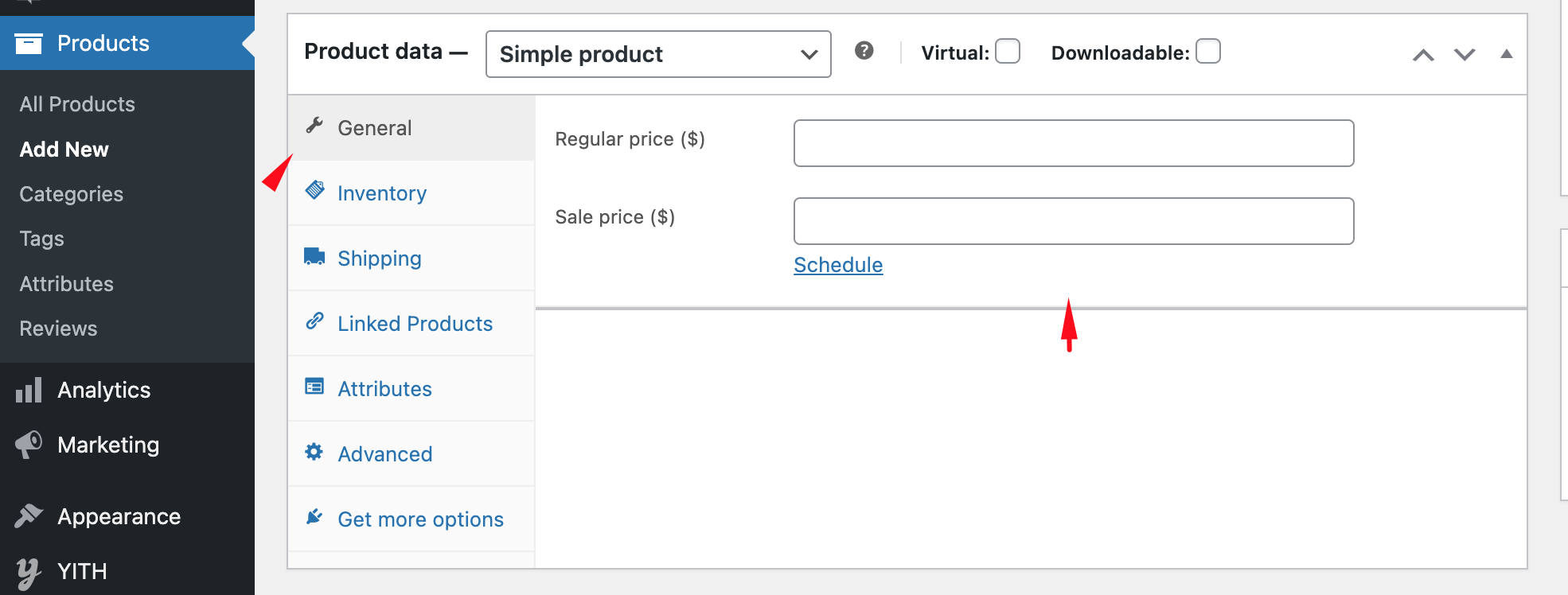Move Product data panel up
Viewport: 1568px width, 595px height.
[1423, 55]
